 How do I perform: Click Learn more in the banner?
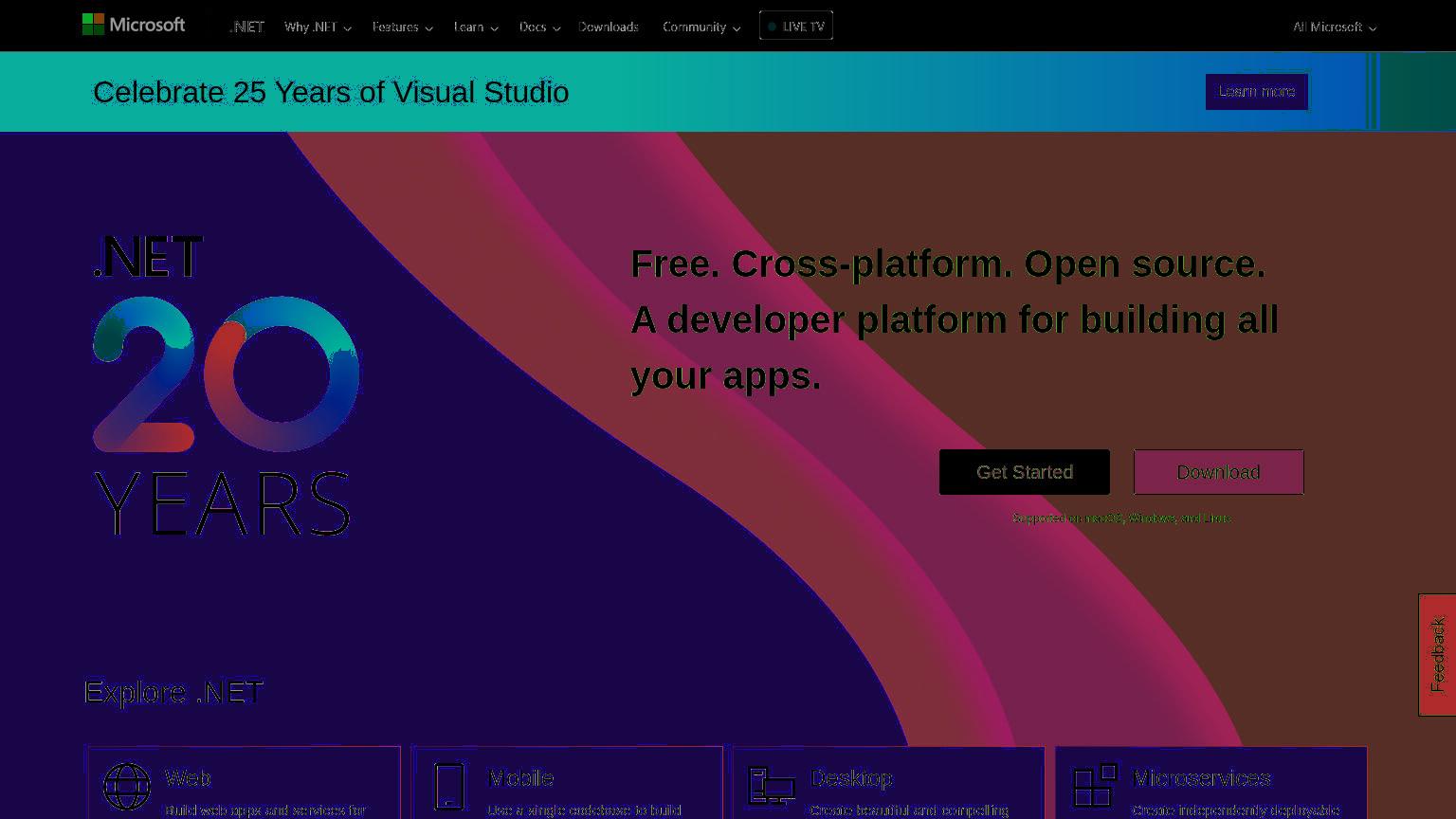1257,92
